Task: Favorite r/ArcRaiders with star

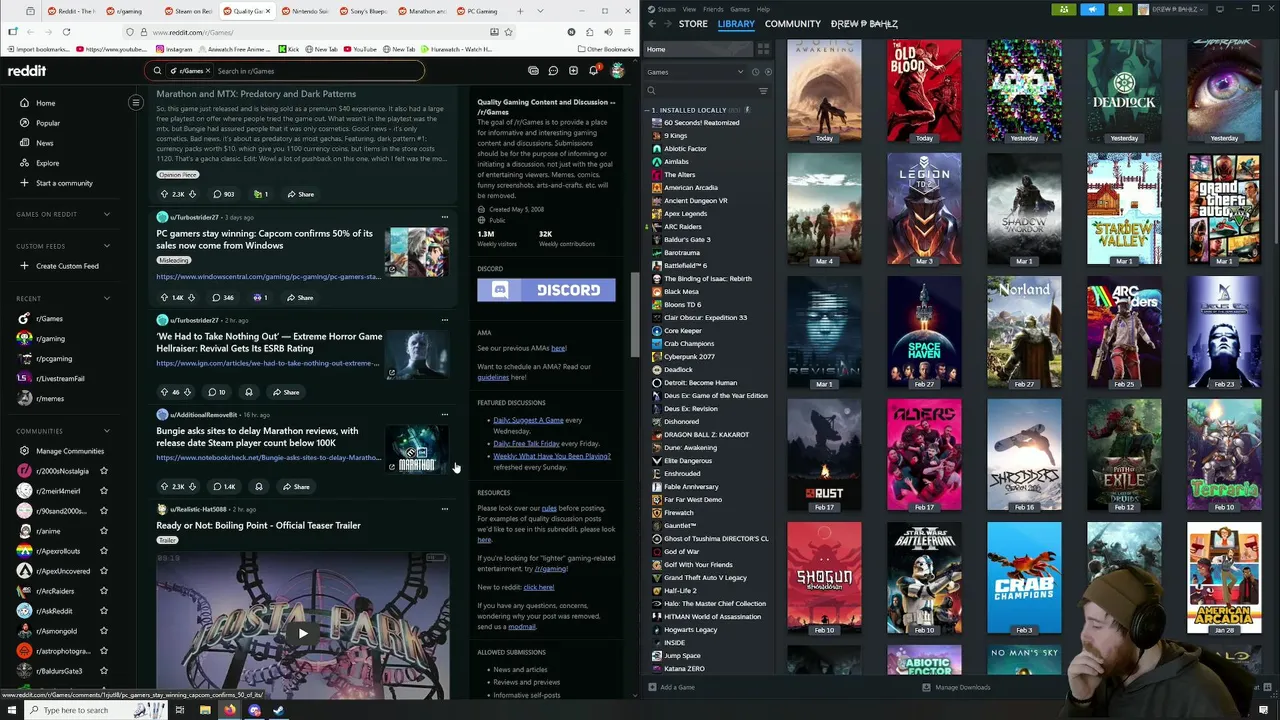Action: pos(103,591)
